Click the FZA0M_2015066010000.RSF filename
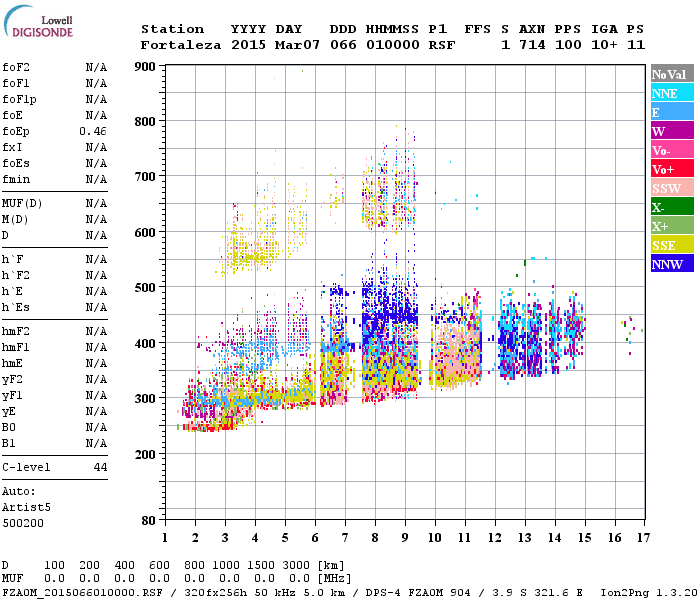This screenshot has height=600, width=700. (83, 593)
